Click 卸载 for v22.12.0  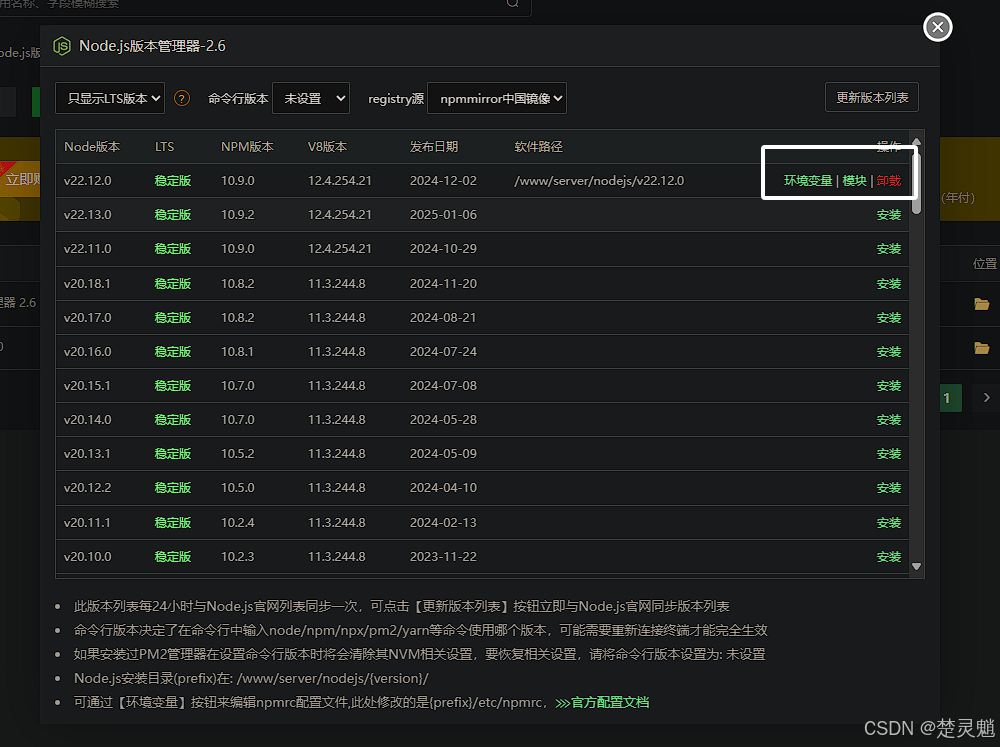click(888, 181)
